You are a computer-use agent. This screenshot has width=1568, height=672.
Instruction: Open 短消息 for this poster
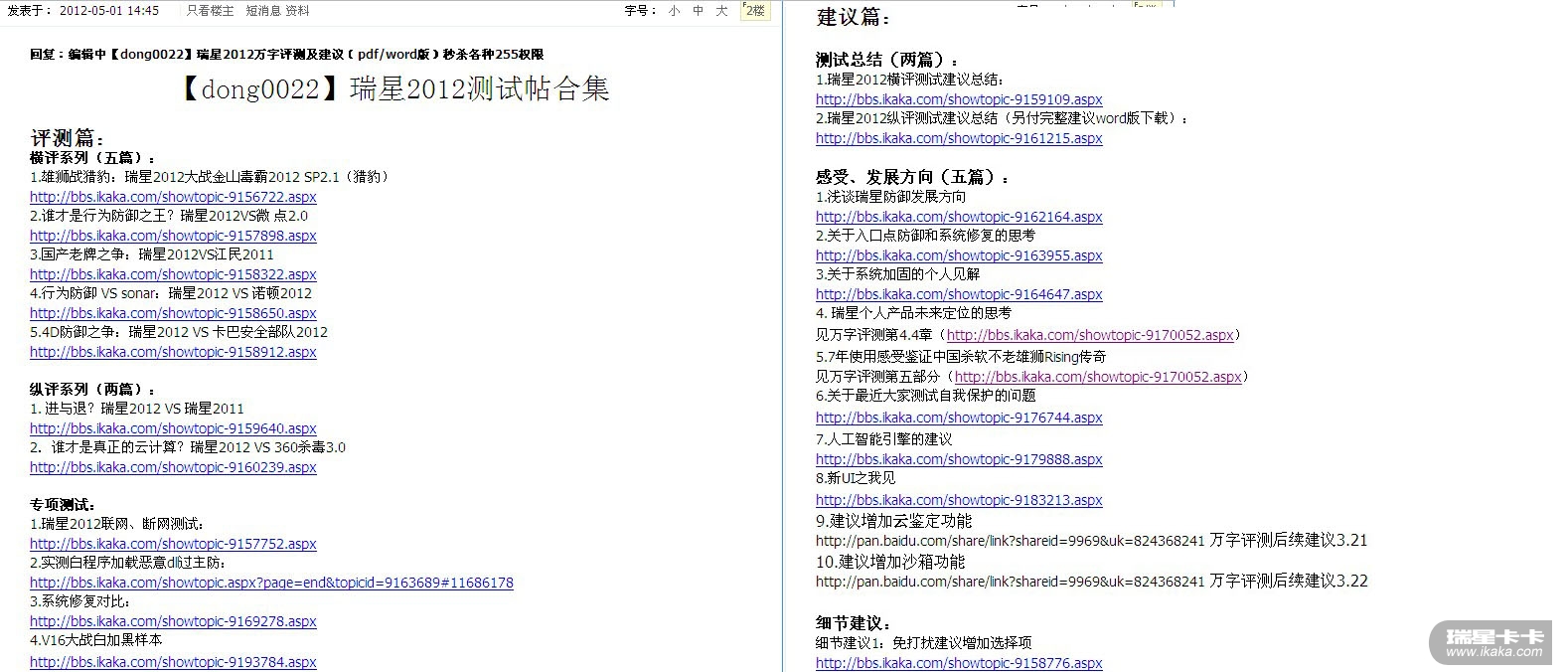coord(264,11)
